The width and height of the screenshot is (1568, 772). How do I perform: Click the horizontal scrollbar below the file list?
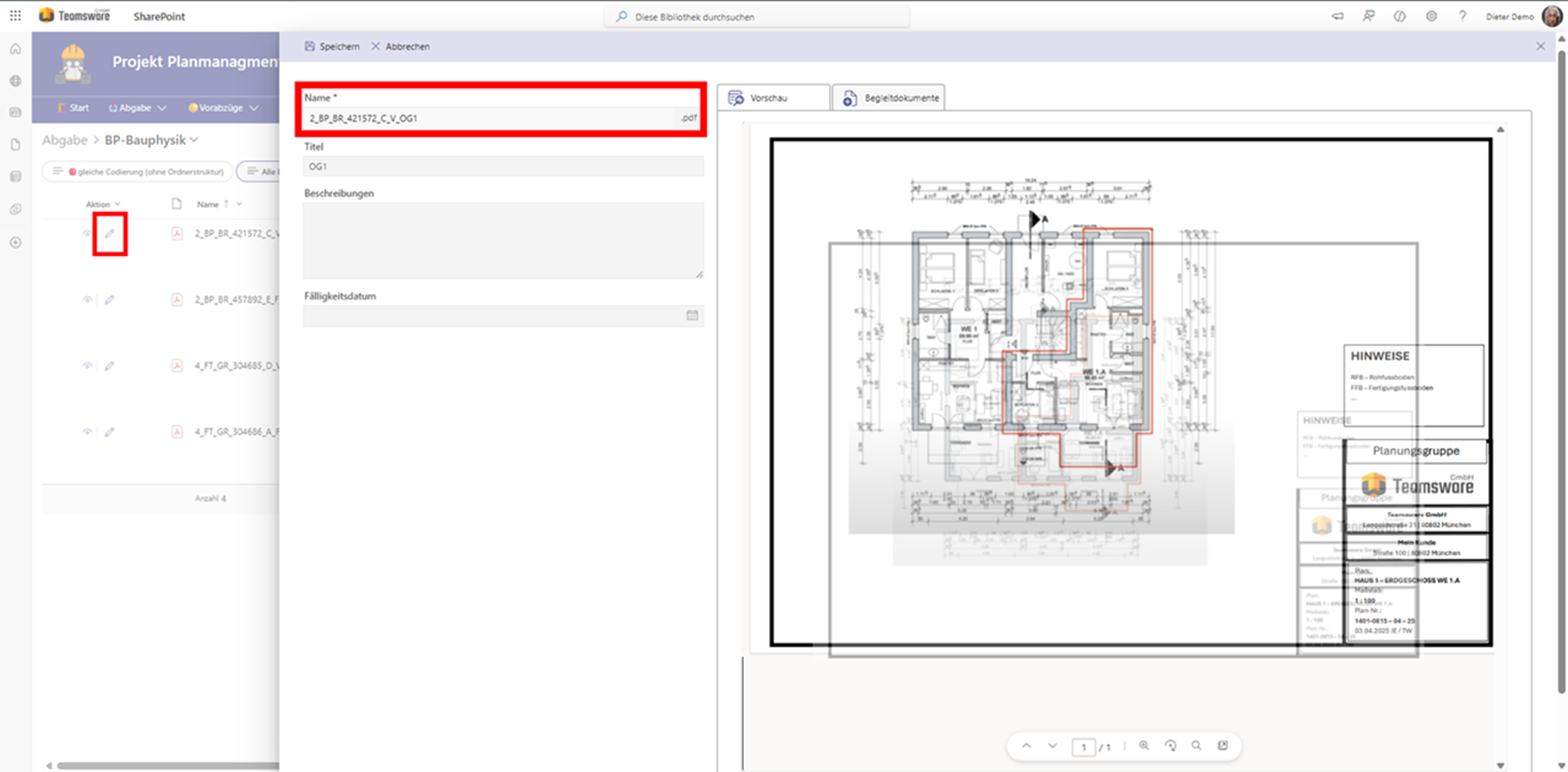pos(165,766)
